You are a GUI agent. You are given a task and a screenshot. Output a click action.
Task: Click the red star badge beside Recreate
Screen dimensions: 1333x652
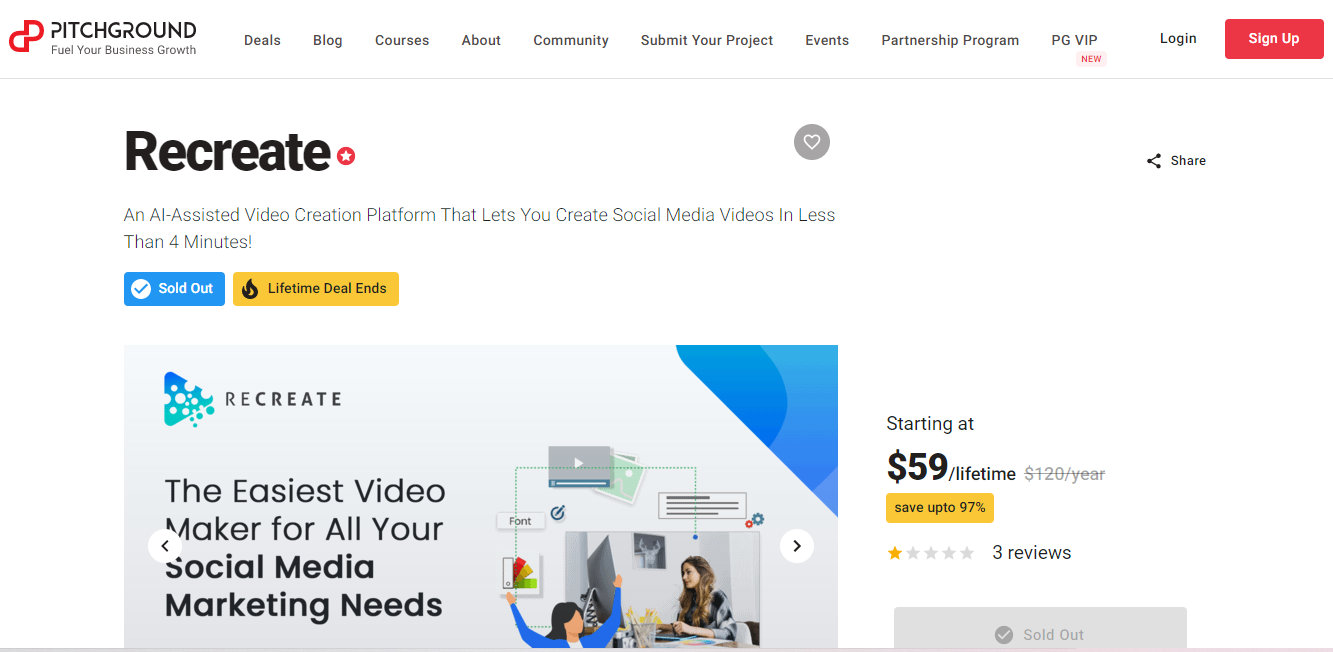pos(346,156)
